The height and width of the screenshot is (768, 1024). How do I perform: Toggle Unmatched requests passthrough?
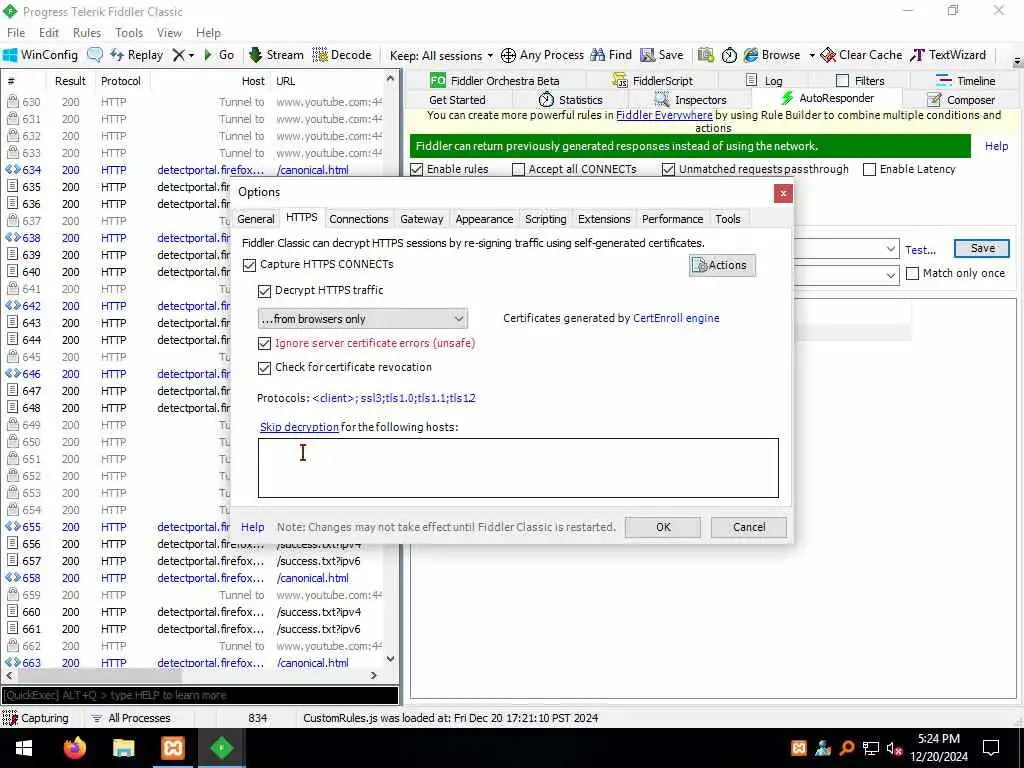click(x=668, y=170)
